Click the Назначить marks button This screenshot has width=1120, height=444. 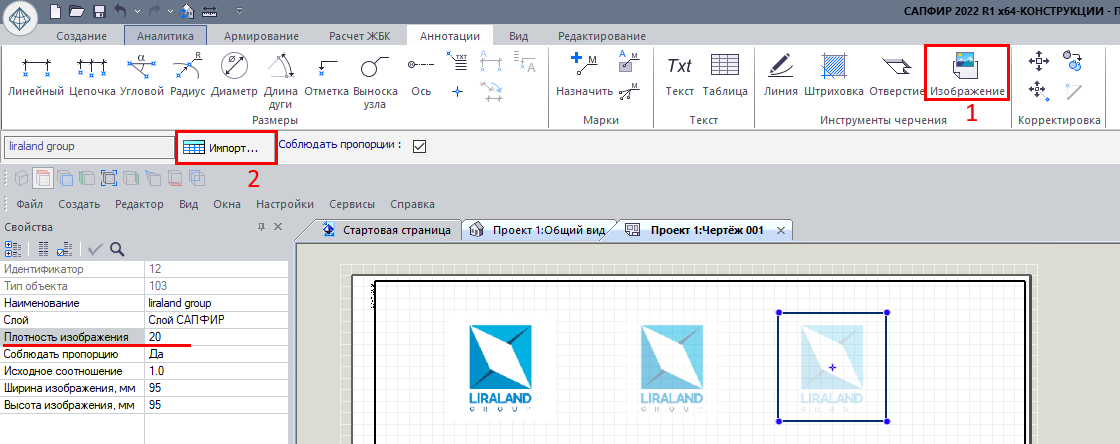(x=585, y=75)
